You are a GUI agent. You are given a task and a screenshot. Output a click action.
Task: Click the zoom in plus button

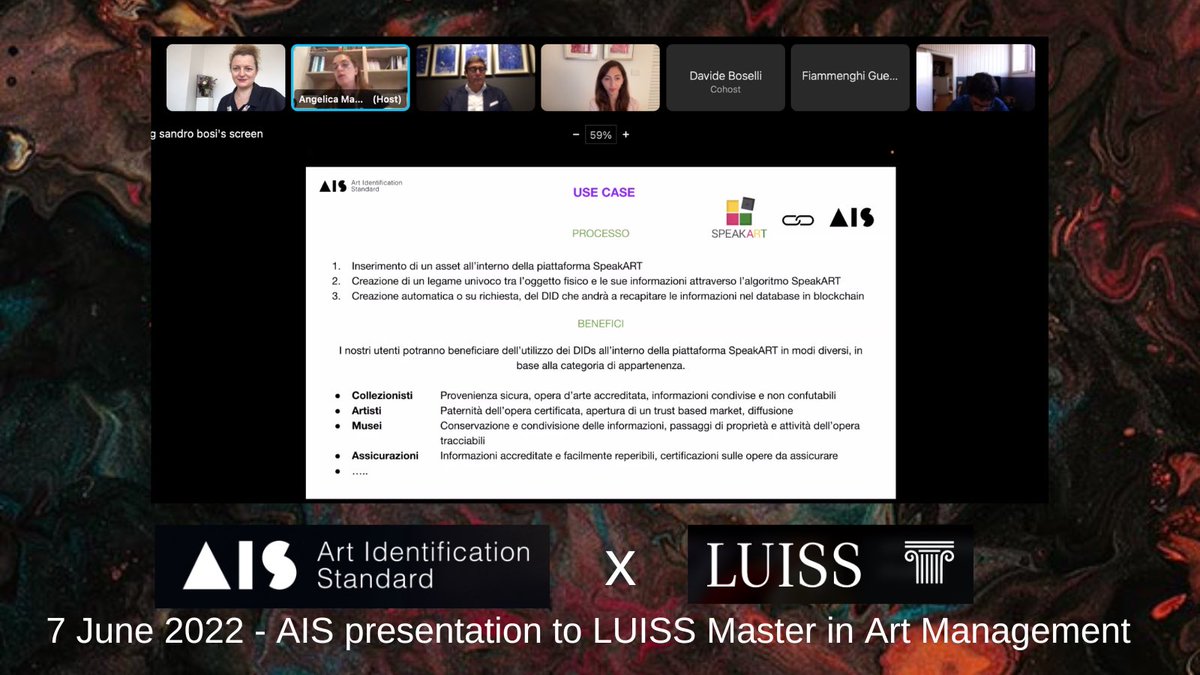point(626,134)
